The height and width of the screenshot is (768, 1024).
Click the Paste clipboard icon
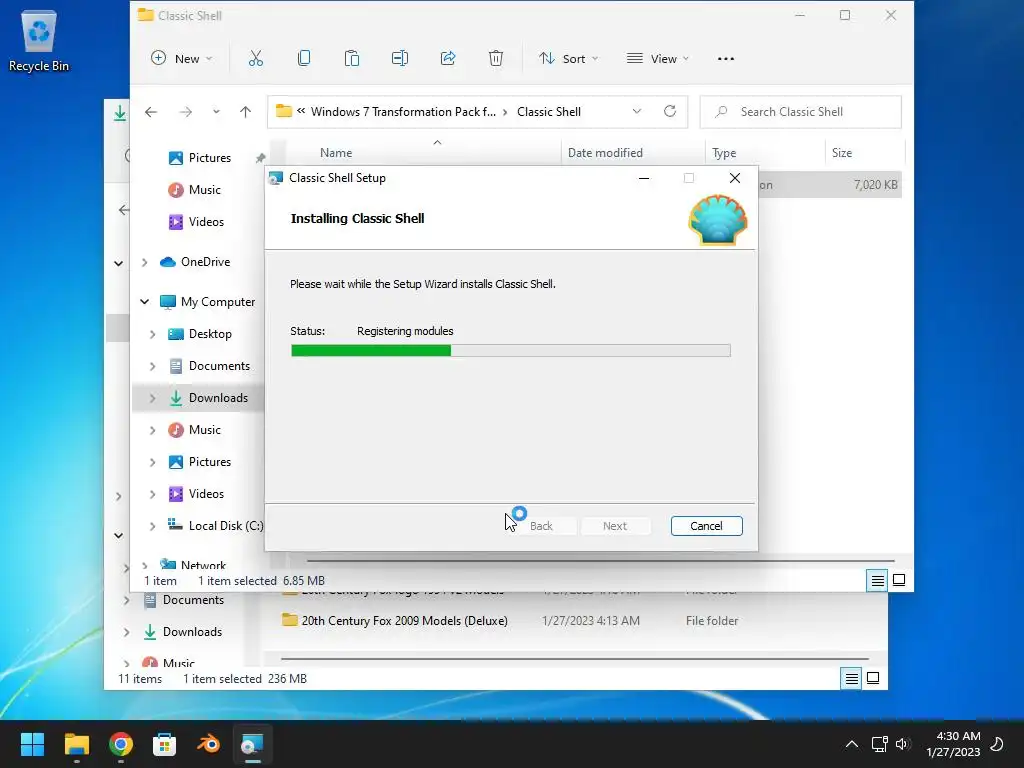351,59
